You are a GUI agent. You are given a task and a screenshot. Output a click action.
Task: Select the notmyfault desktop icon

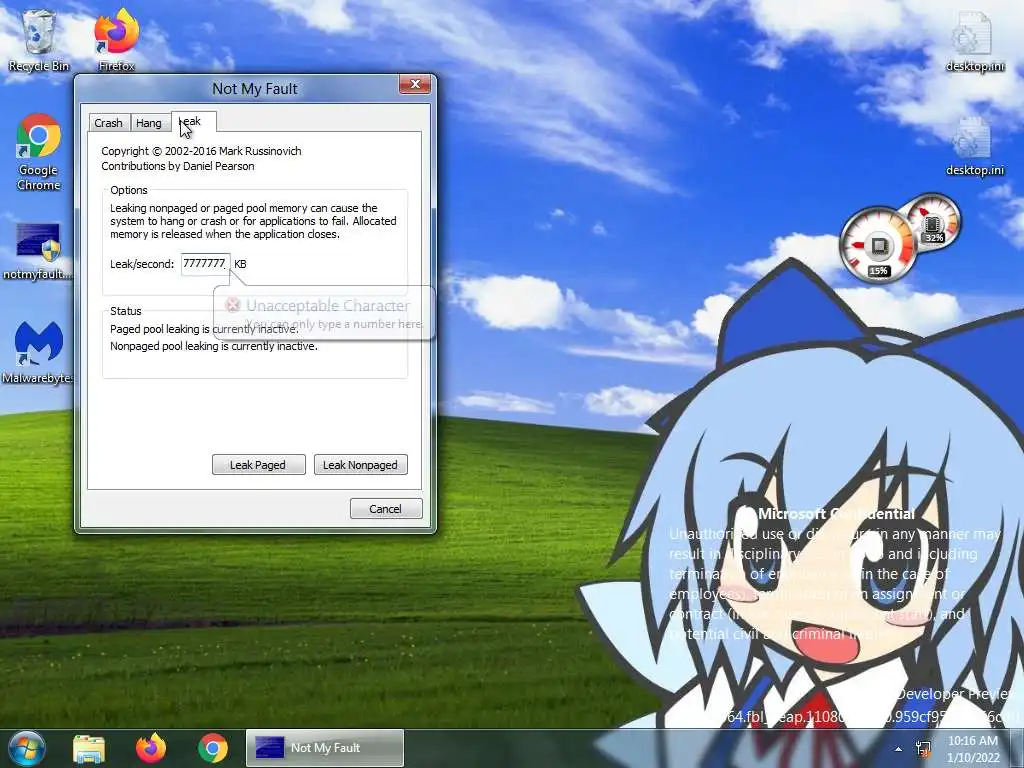pos(37,251)
